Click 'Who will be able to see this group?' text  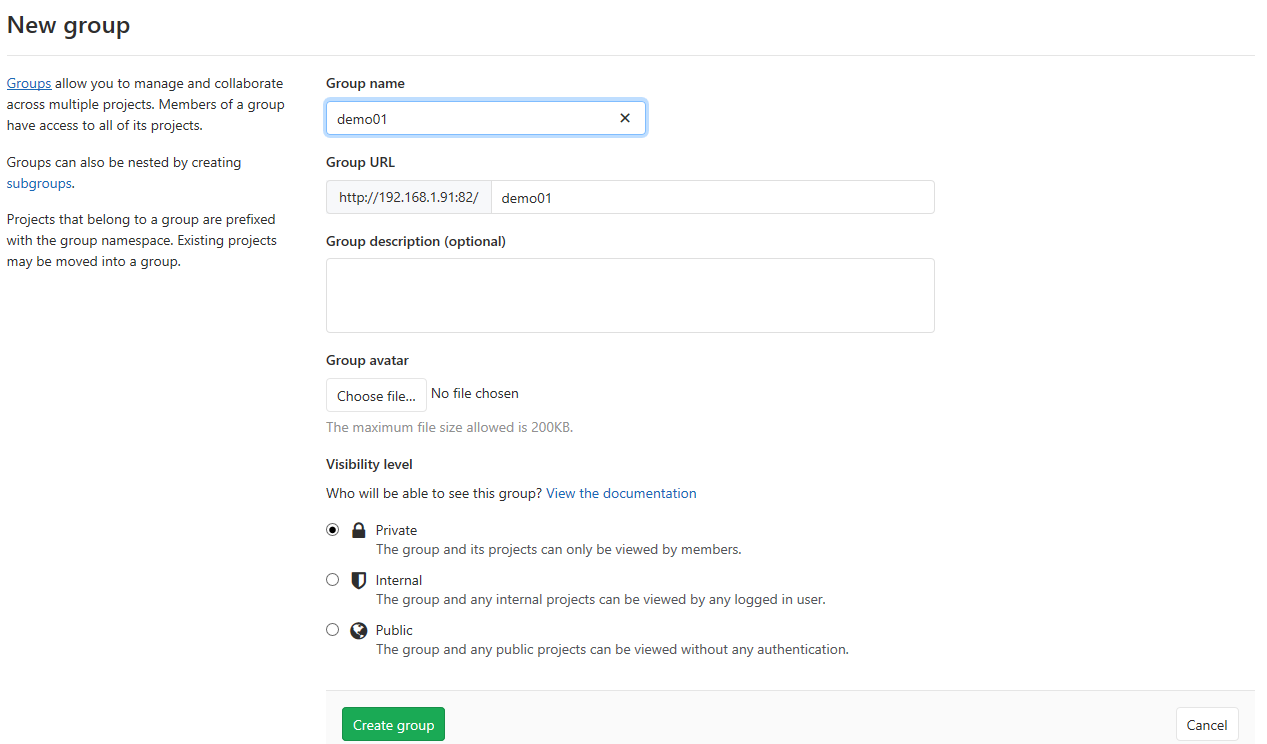434,493
